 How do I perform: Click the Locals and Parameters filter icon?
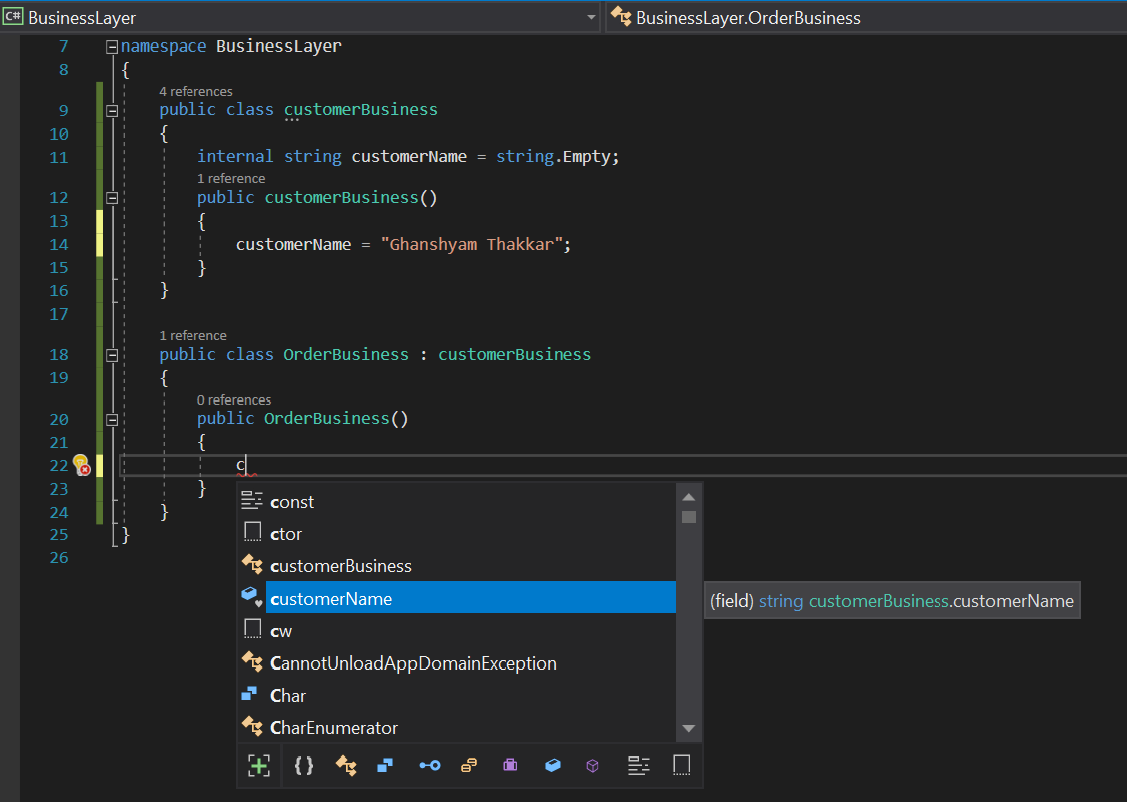coord(259,765)
